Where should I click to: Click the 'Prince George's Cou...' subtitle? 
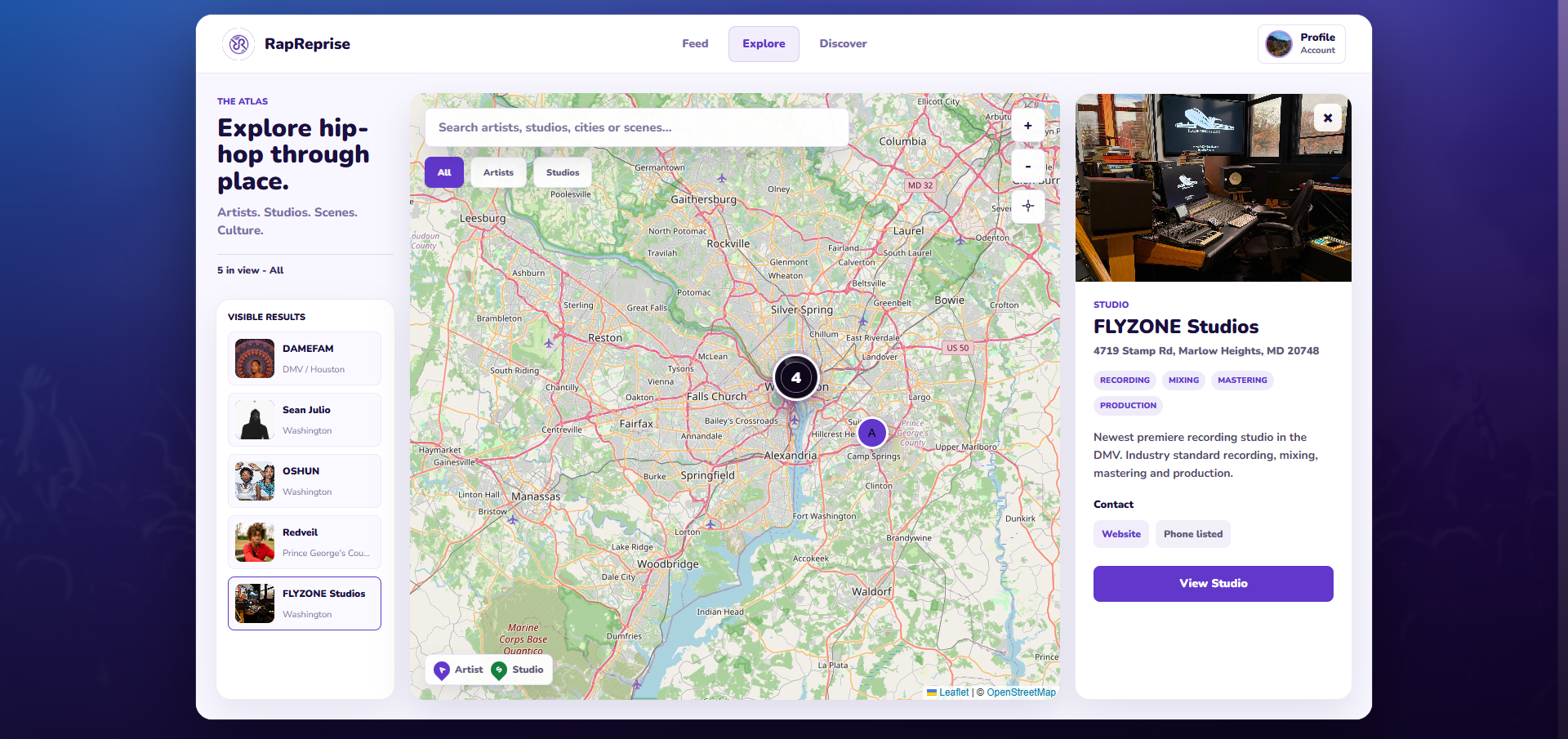click(x=326, y=554)
